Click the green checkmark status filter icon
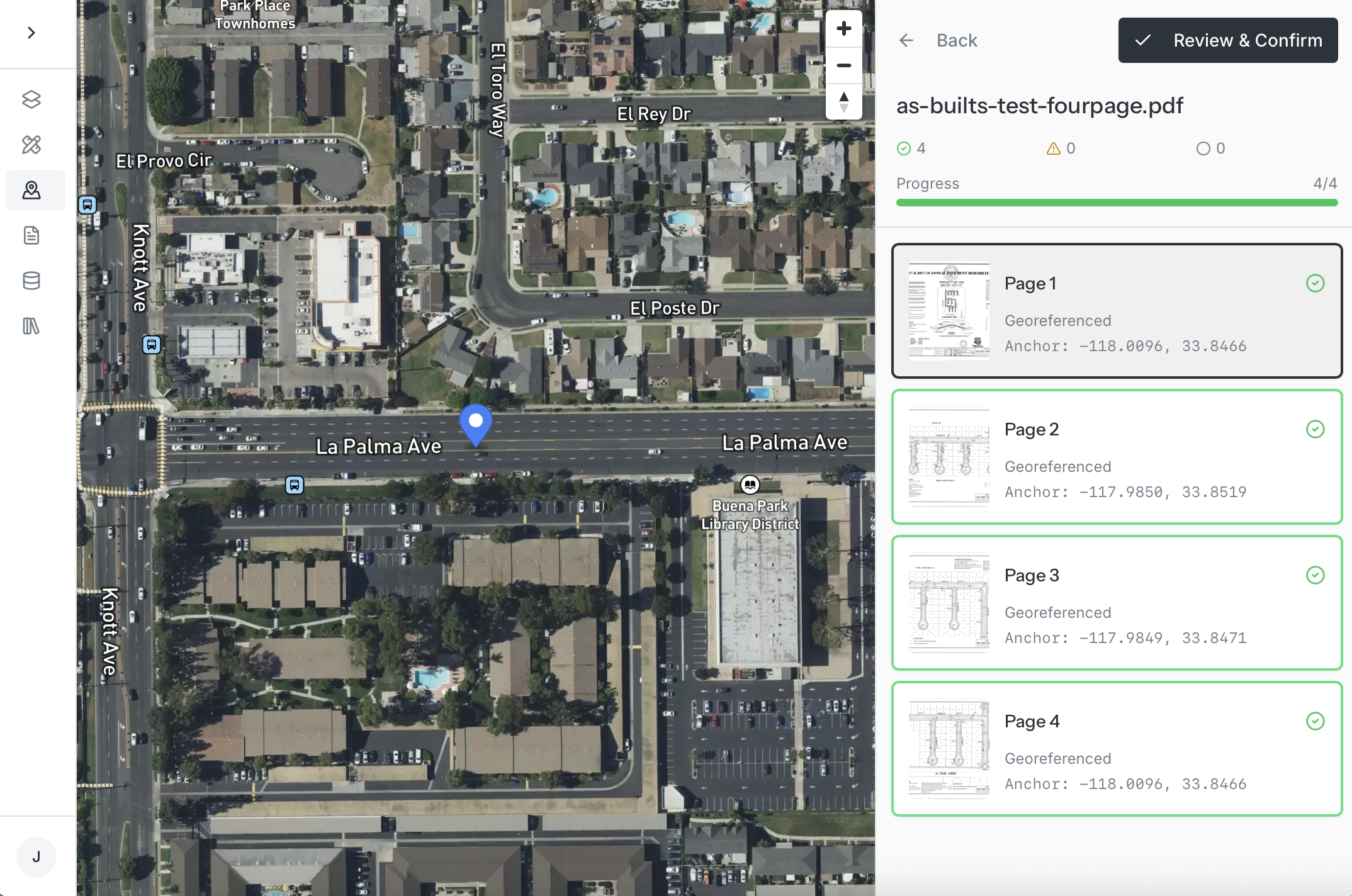Image resolution: width=1352 pixels, height=896 pixels. pyautogui.click(x=903, y=148)
